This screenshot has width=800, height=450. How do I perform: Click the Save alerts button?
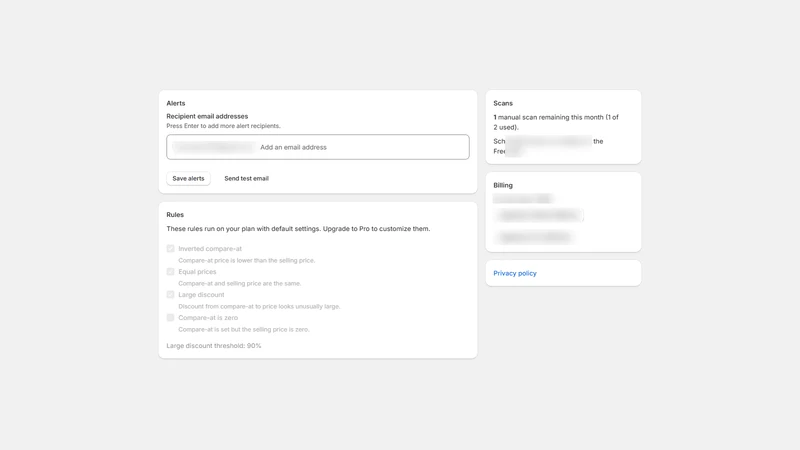[x=188, y=179]
